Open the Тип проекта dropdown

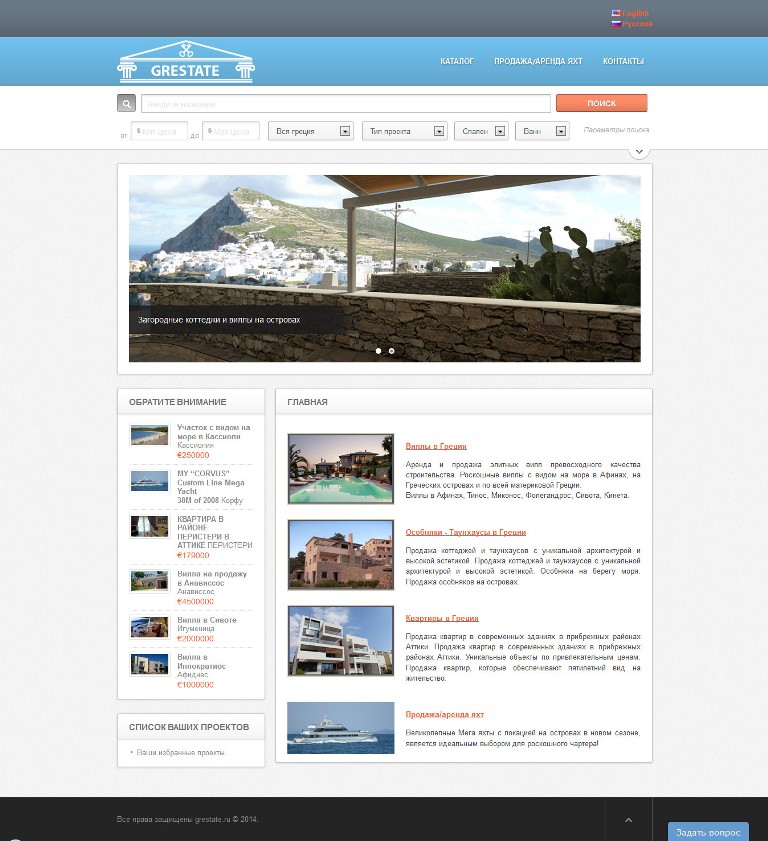[405, 131]
